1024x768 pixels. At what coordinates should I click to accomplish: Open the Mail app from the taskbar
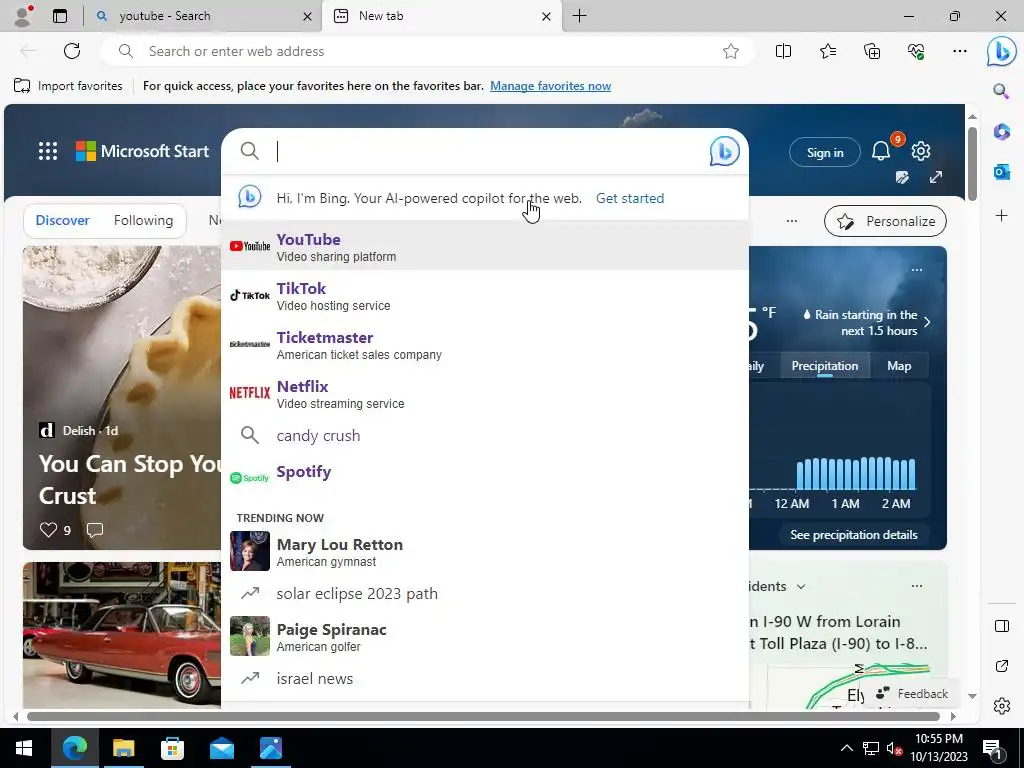221,748
